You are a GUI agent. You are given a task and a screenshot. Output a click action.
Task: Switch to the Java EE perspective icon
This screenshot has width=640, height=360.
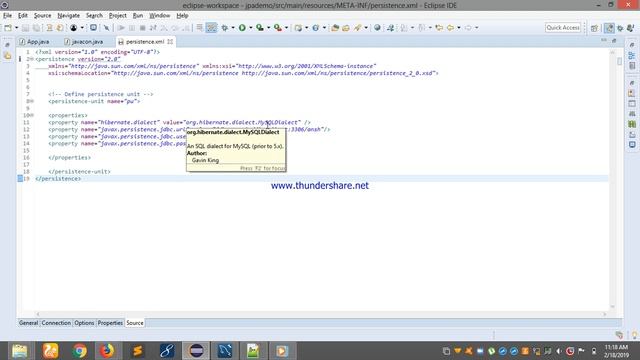coord(609,28)
